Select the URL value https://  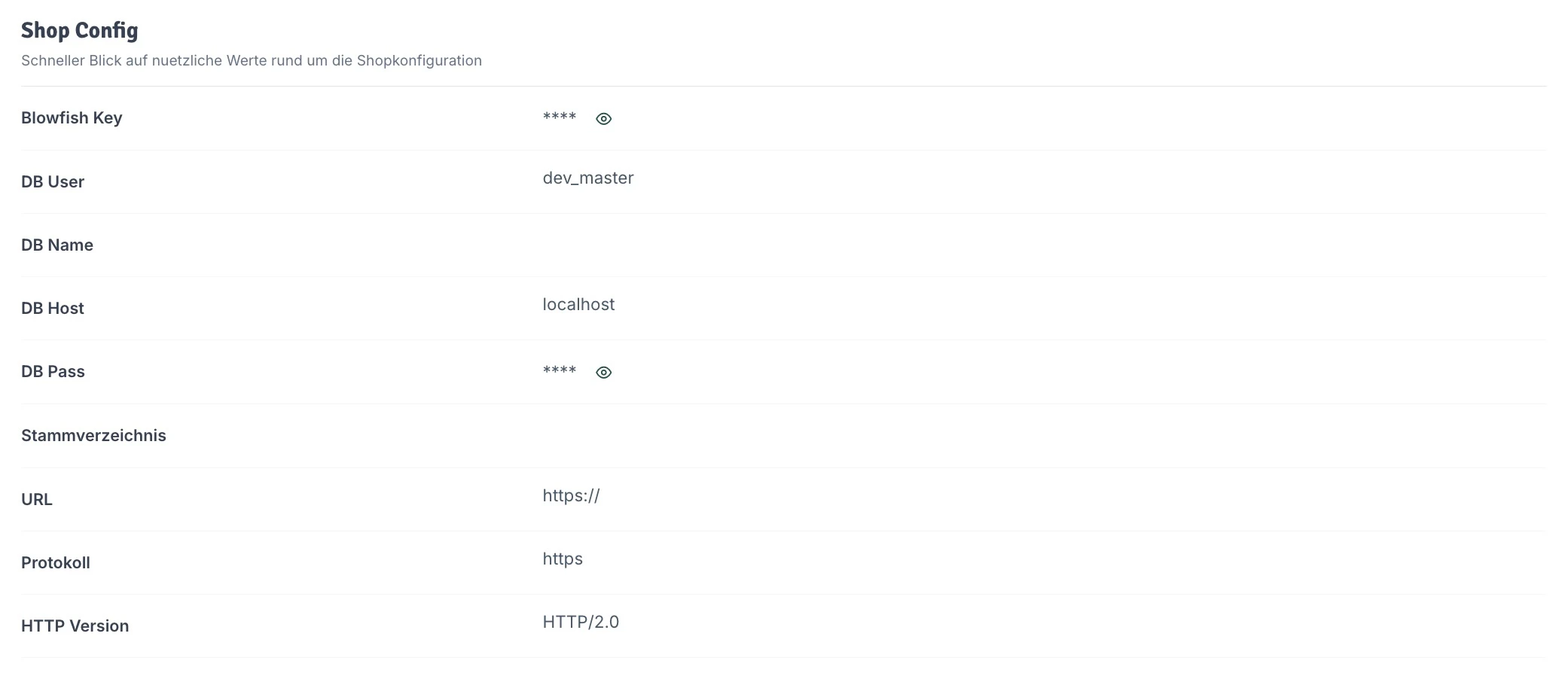coord(571,495)
